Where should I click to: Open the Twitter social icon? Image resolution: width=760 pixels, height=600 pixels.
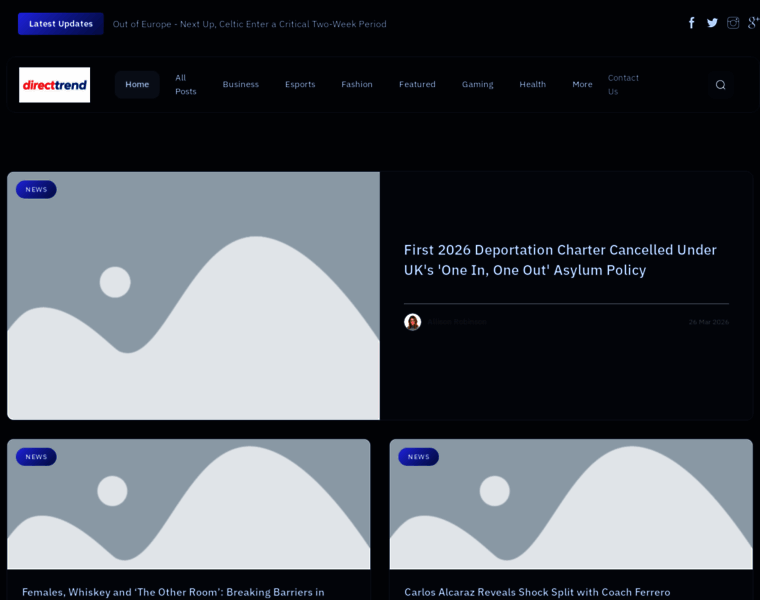pyautogui.click(x=712, y=23)
